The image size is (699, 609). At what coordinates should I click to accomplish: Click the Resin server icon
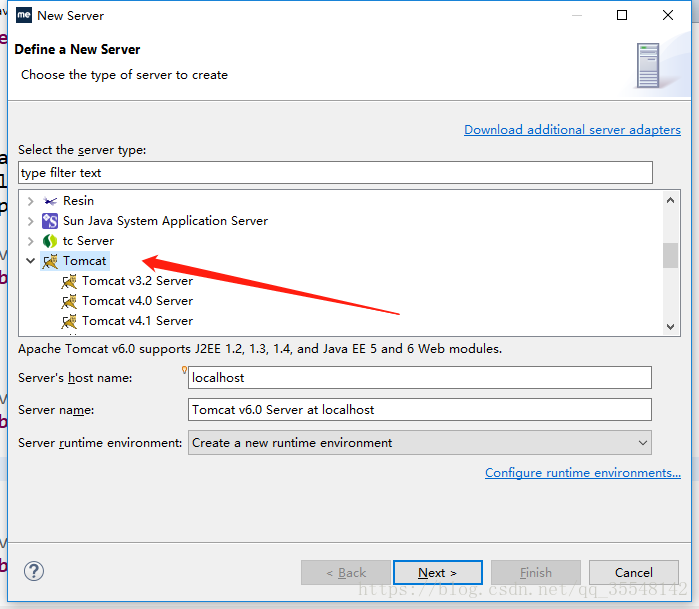[50, 201]
